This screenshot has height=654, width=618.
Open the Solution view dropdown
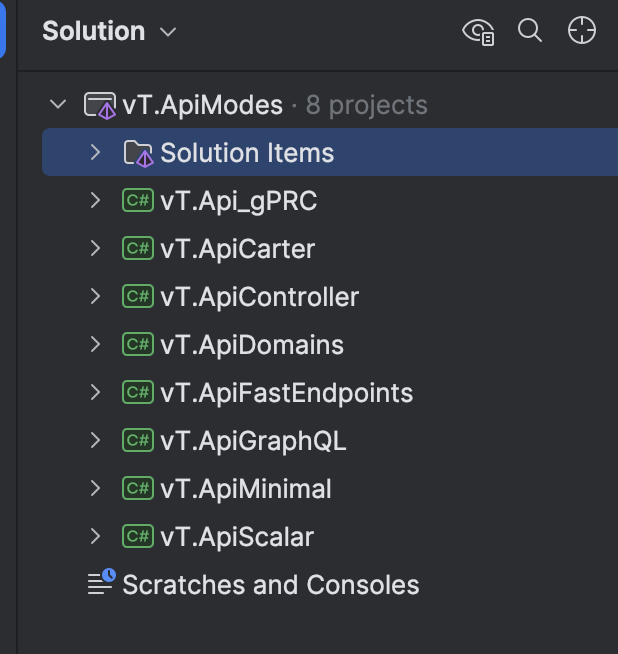point(168,32)
